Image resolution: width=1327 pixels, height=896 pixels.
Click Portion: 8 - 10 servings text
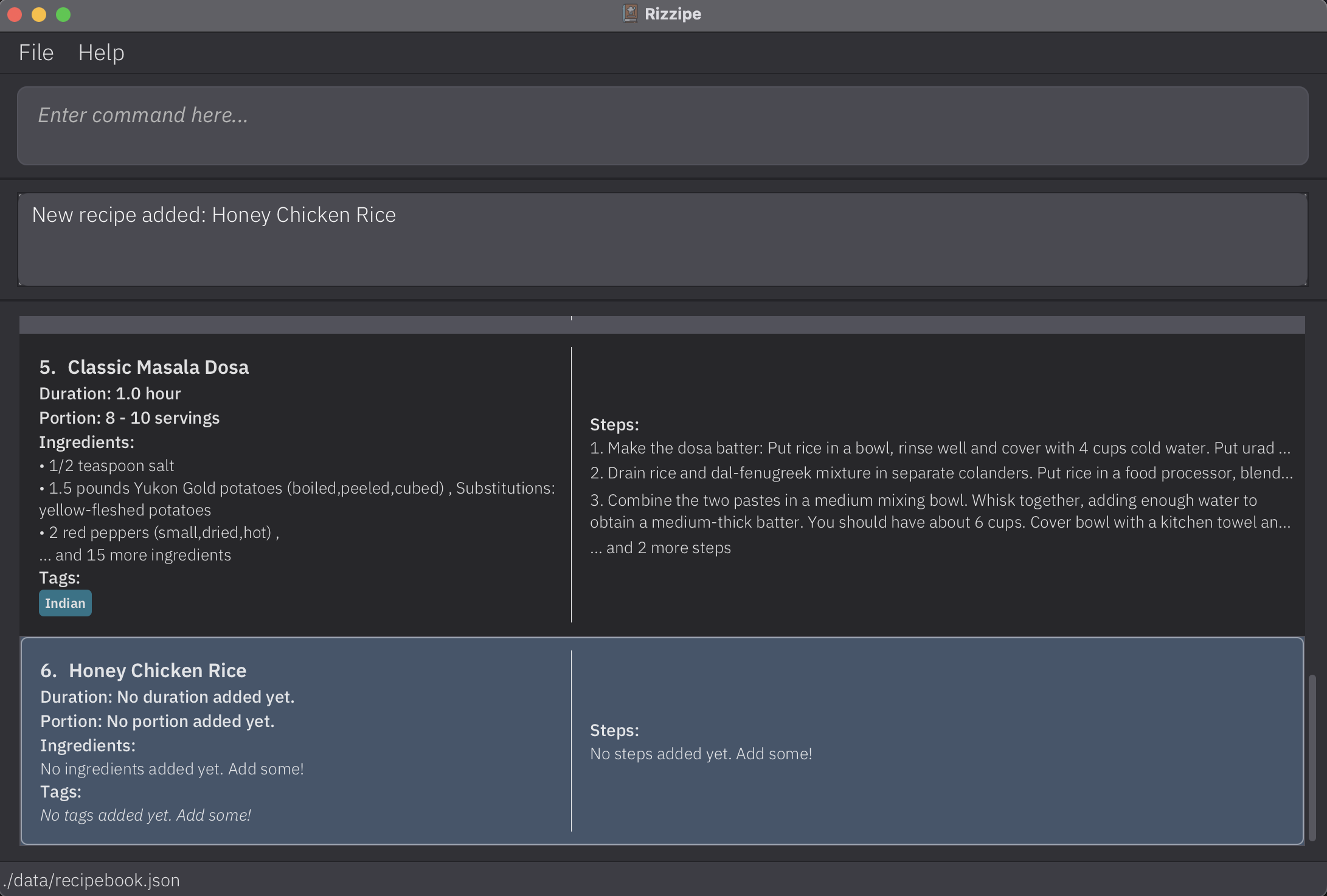130,418
